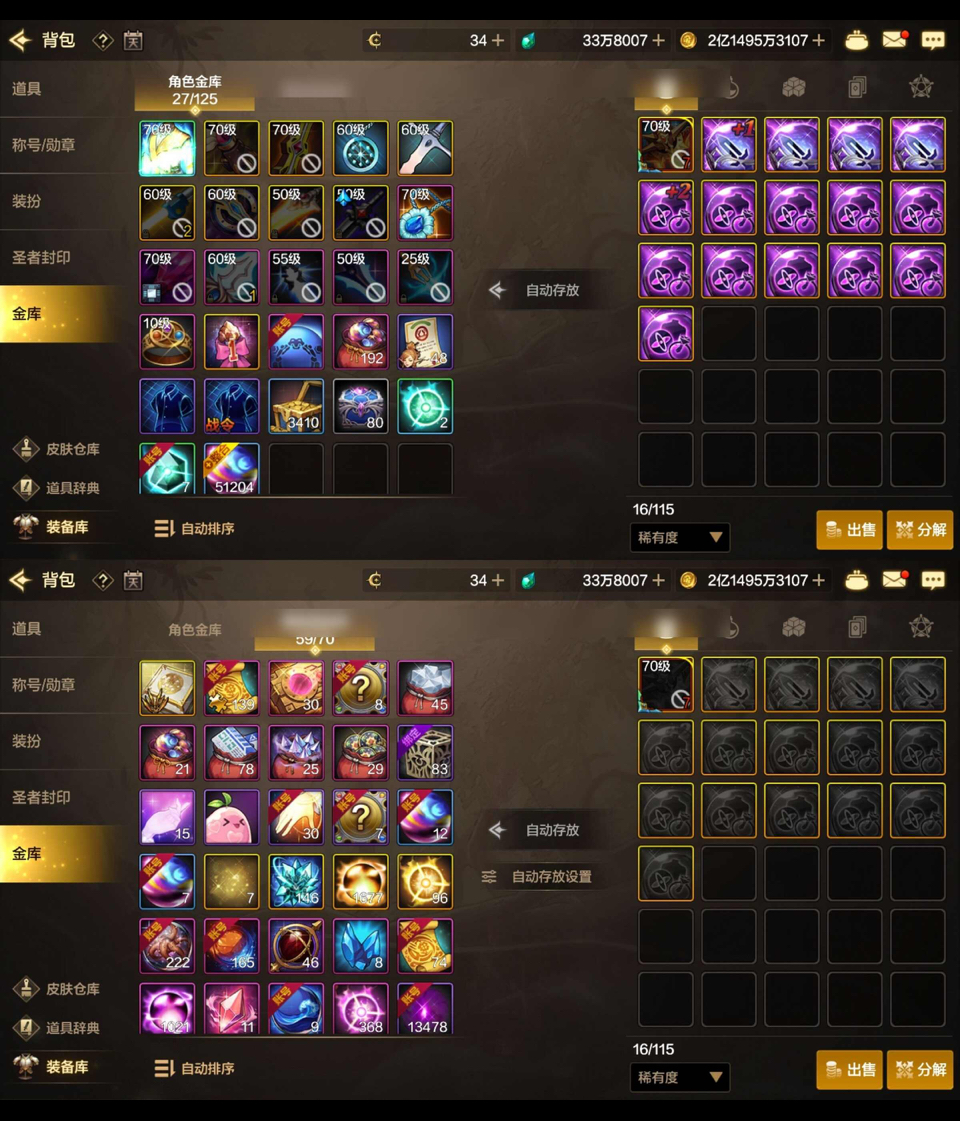Select the 55级 locked equipment item
The height and width of the screenshot is (1121, 960).
[x=296, y=277]
